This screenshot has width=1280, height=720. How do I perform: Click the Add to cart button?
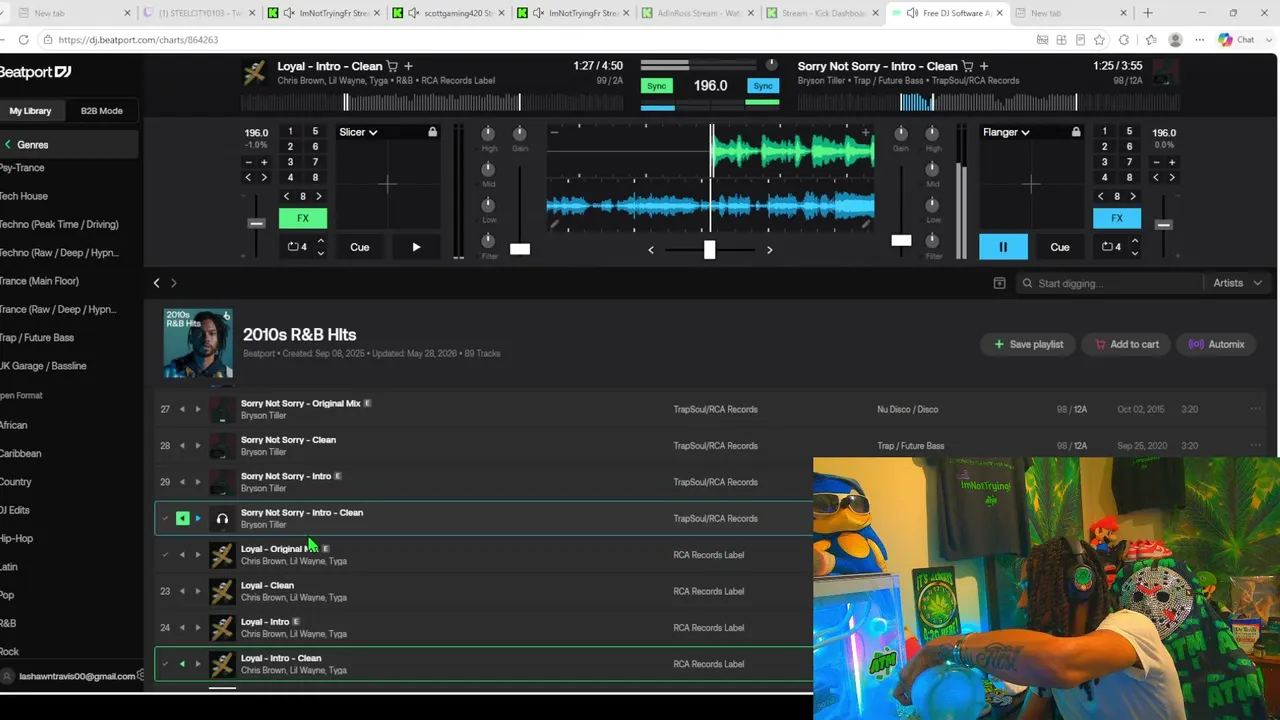point(1126,344)
